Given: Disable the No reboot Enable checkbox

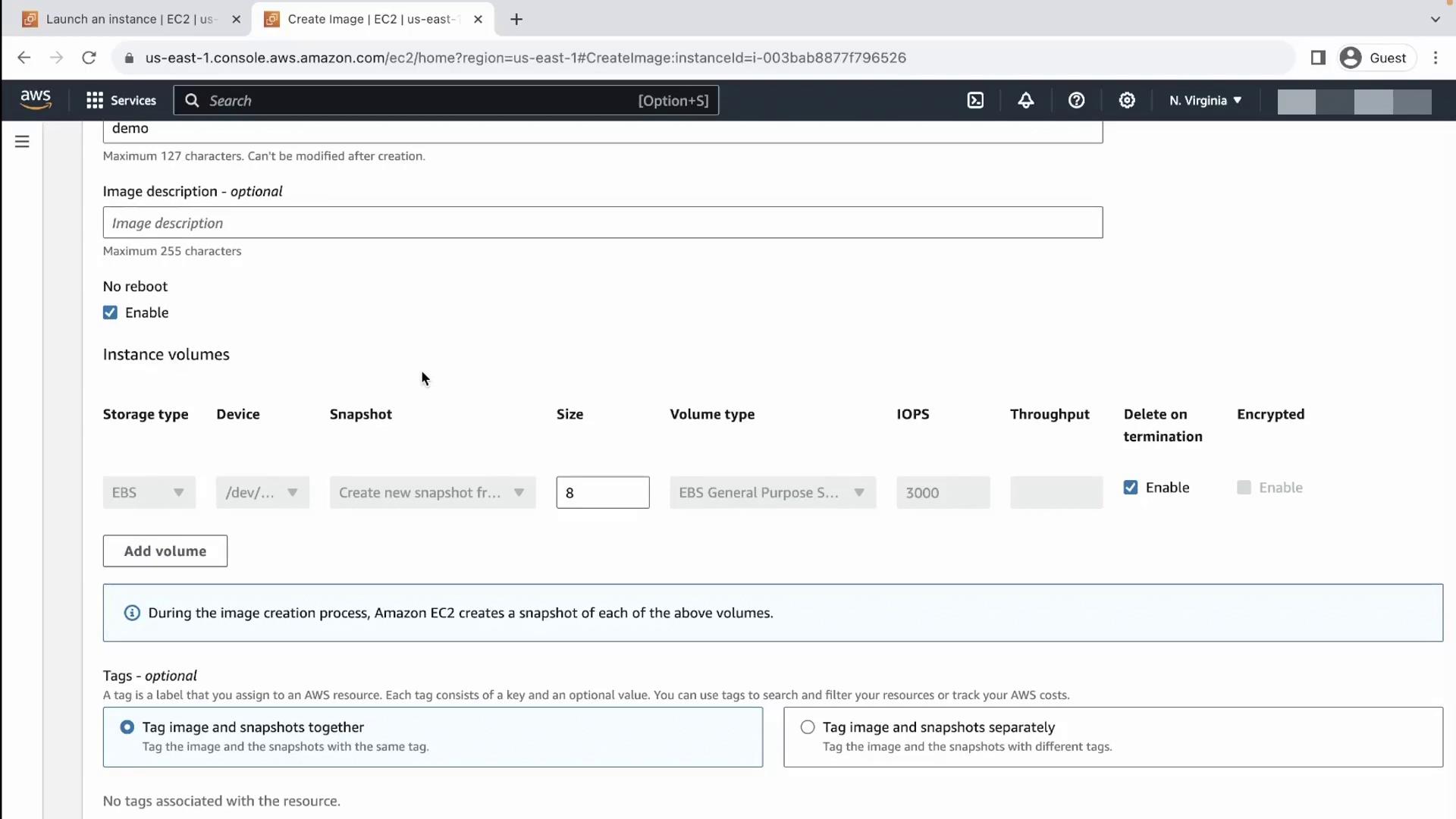Looking at the screenshot, I should pos(111,312).
